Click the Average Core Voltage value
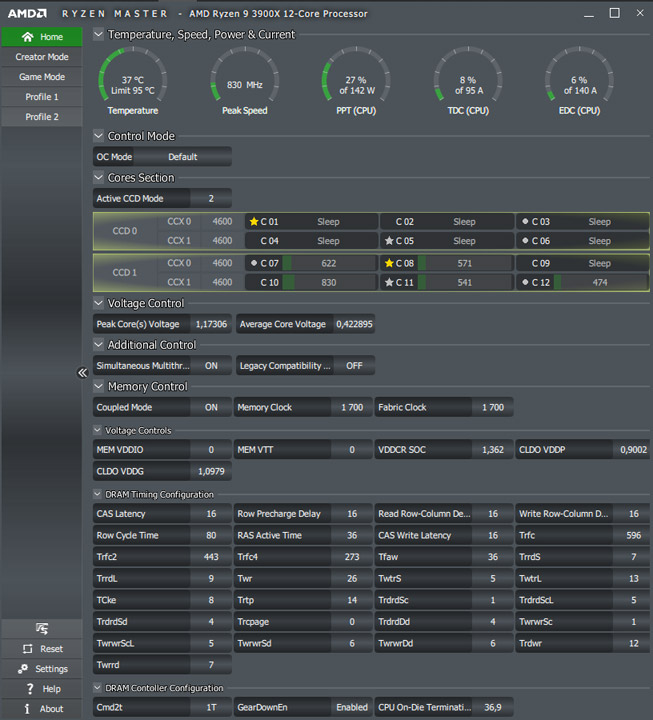Viewport: 653px width, 720px height. coord(354,324)
